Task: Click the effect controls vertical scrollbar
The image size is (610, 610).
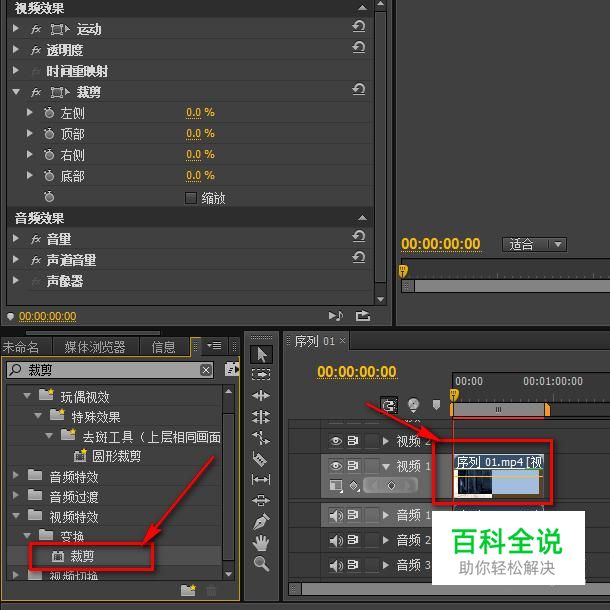Action: (x=380, y=146)
